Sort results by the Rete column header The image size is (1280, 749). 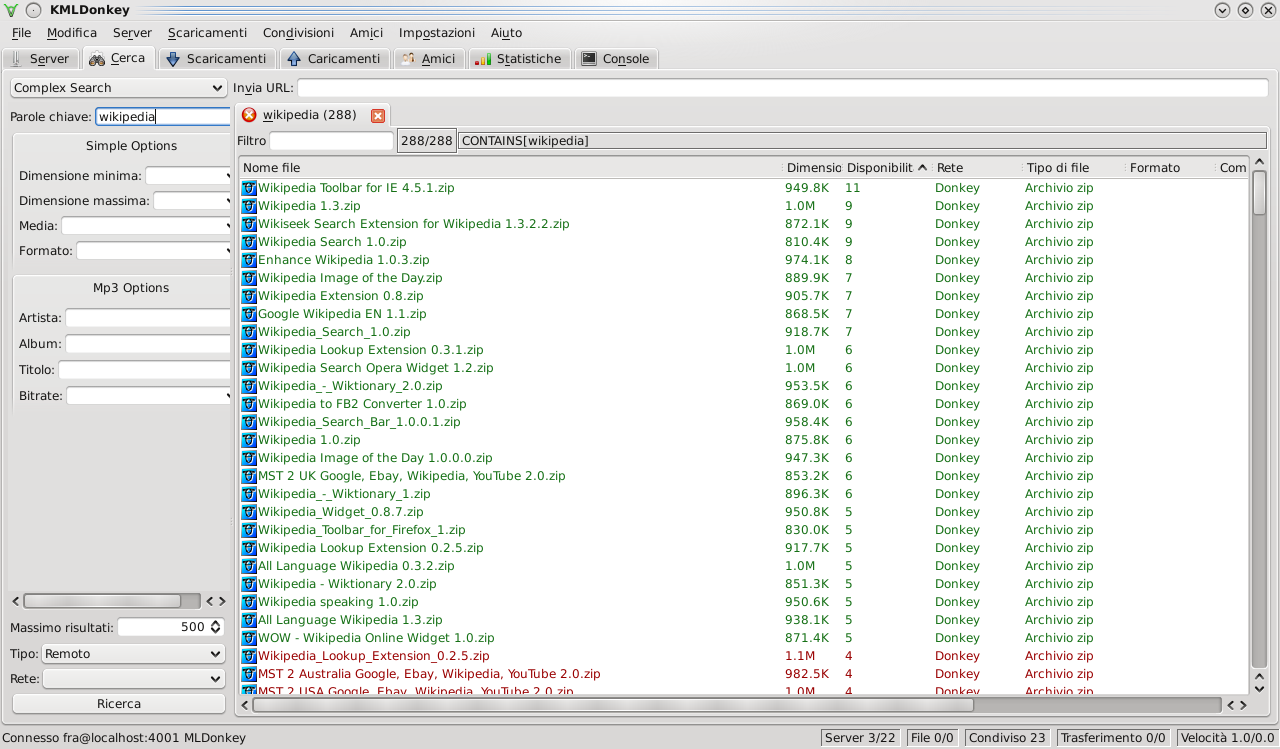977,168
